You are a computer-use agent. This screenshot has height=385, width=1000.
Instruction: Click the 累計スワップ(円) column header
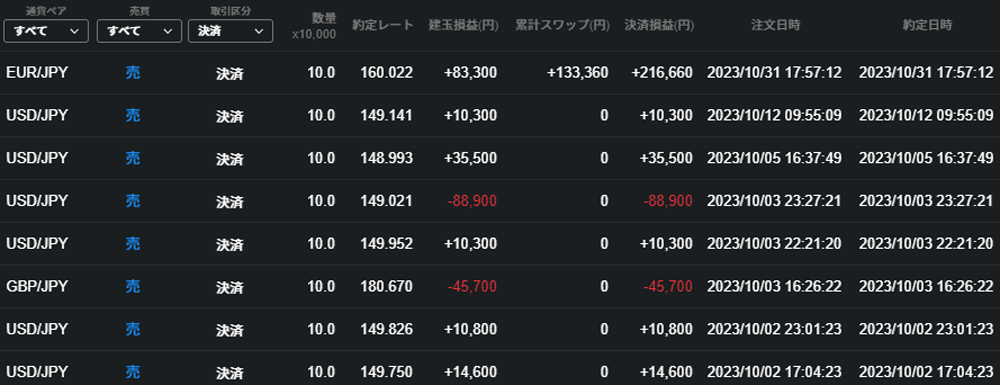(562, 25)
